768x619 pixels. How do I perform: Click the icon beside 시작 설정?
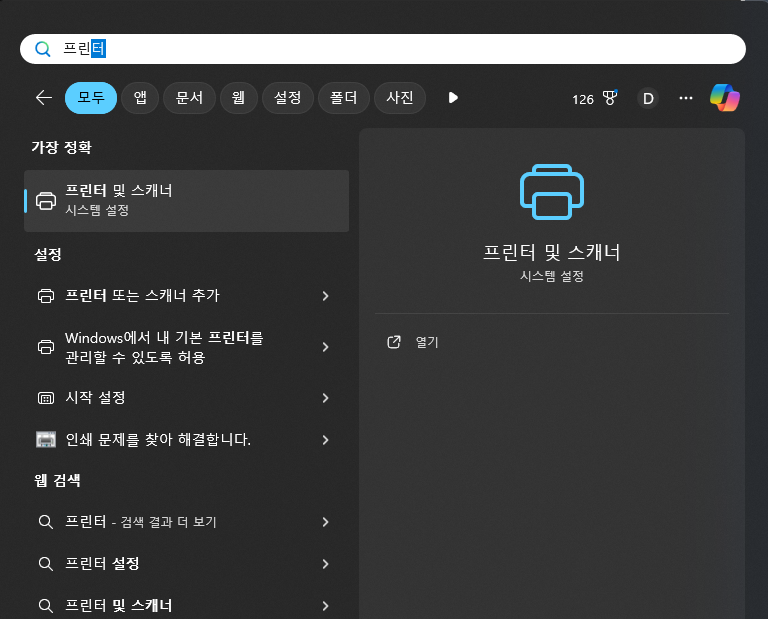coord(46,398)
